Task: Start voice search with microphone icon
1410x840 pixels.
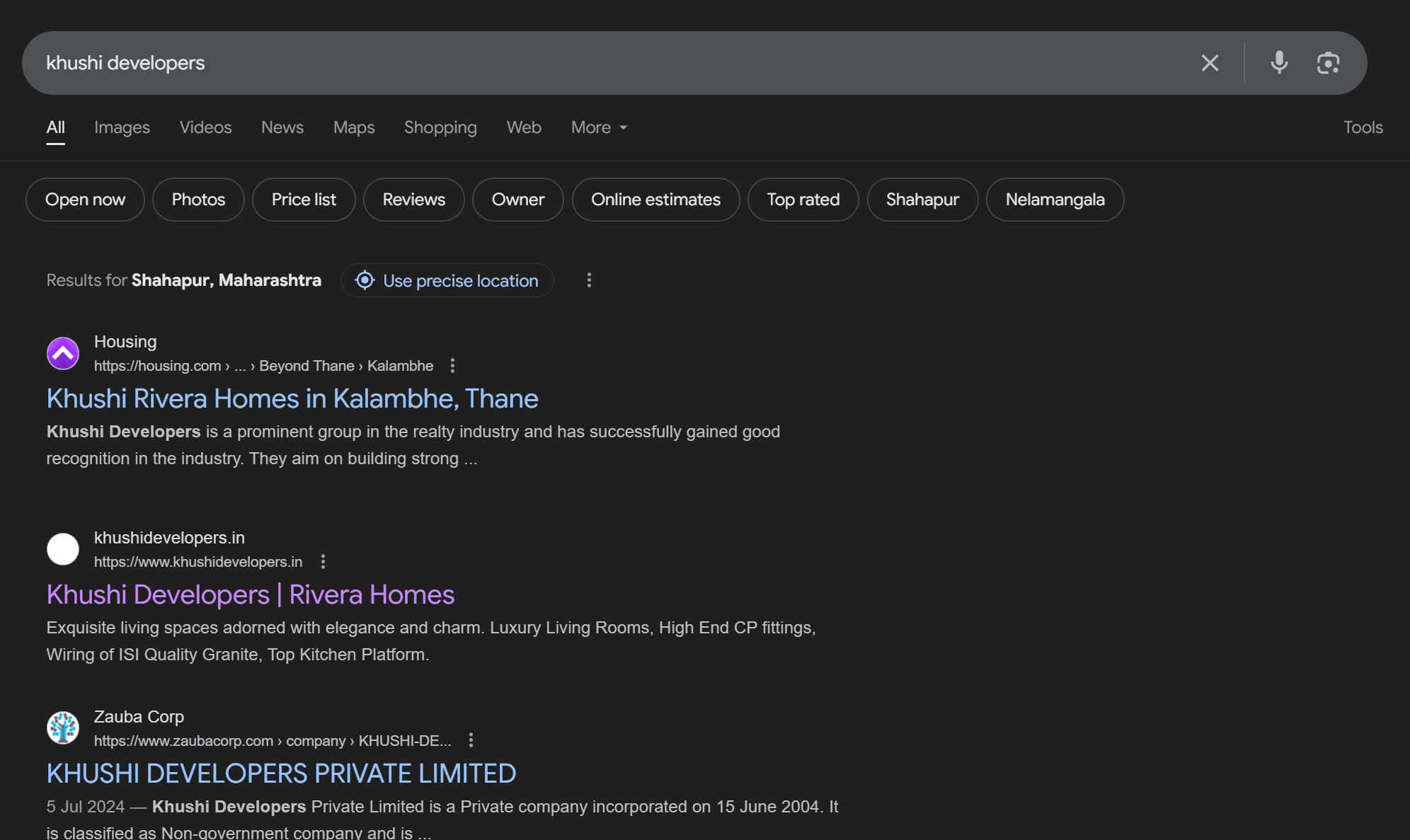Action: pos(1278,63)
